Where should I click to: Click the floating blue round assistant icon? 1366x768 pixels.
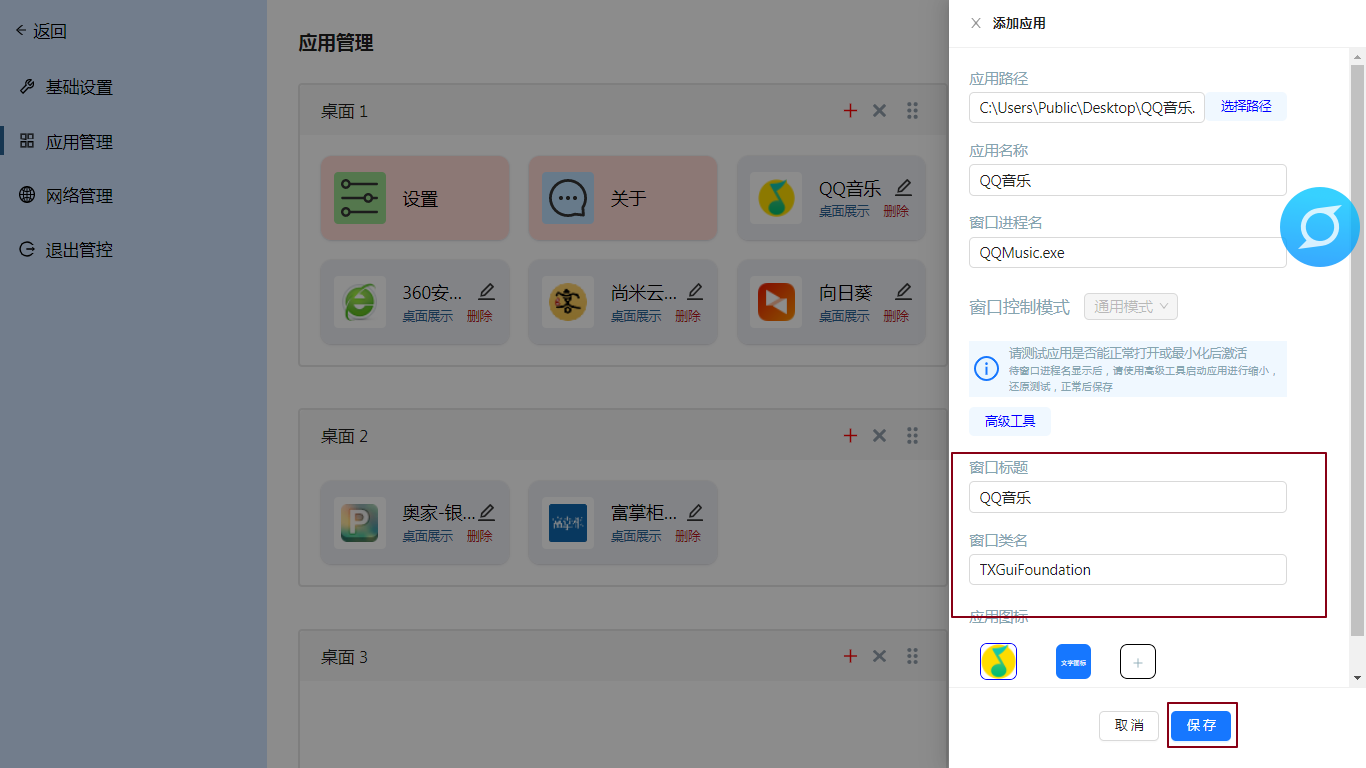(x=1320, y=227)
